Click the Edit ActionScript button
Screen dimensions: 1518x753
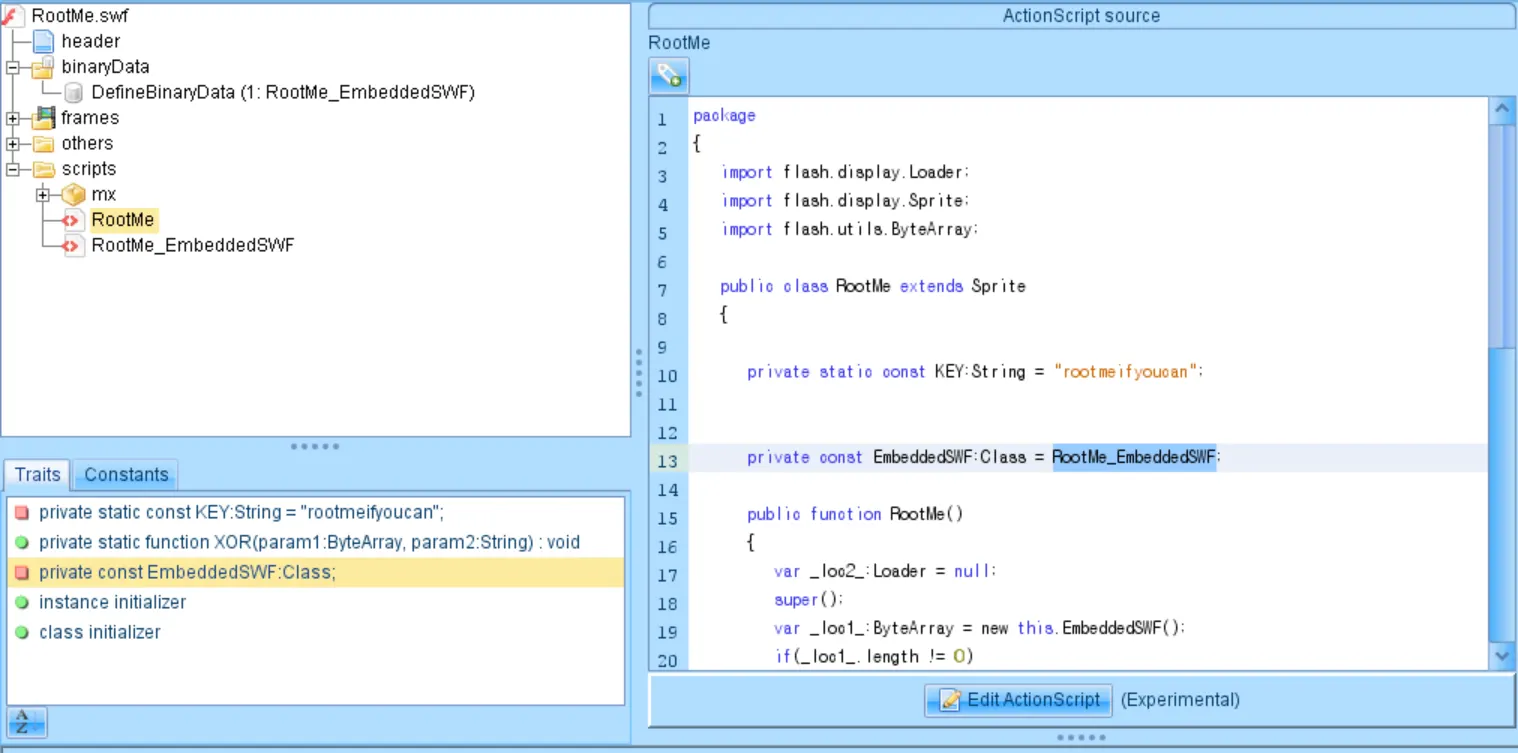tap(1018, 700)
